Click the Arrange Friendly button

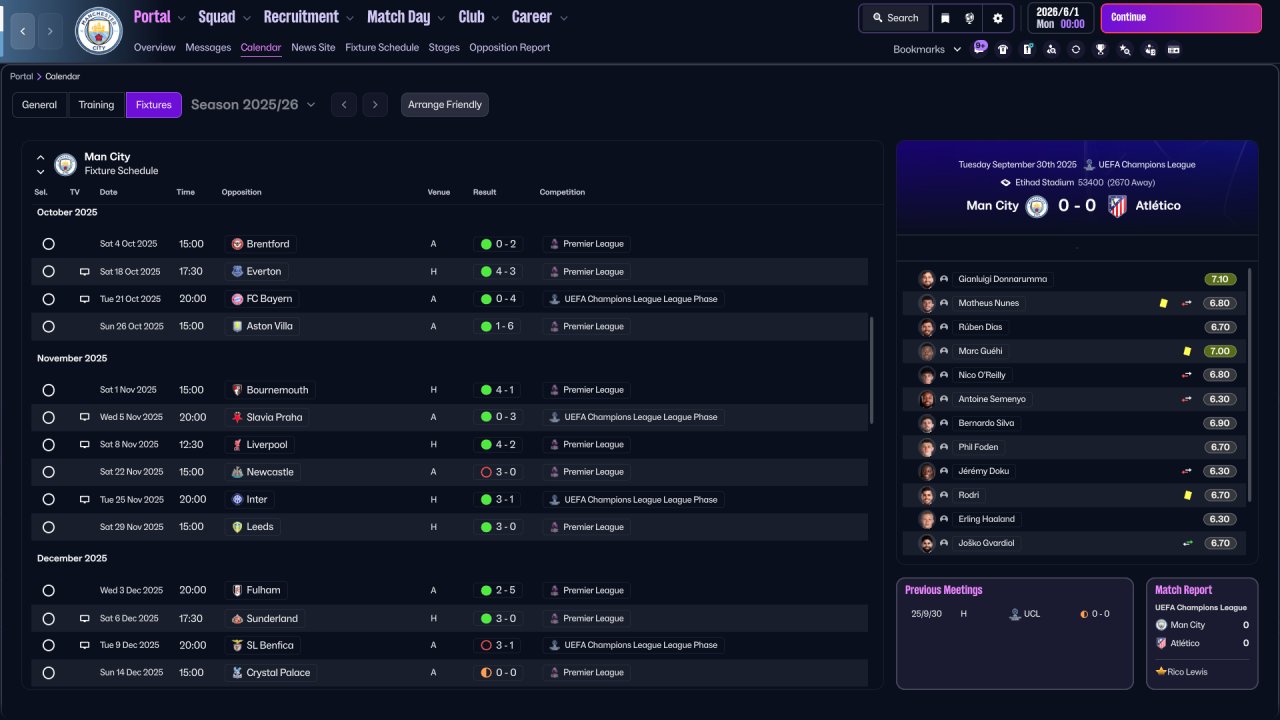coord(445,105)
